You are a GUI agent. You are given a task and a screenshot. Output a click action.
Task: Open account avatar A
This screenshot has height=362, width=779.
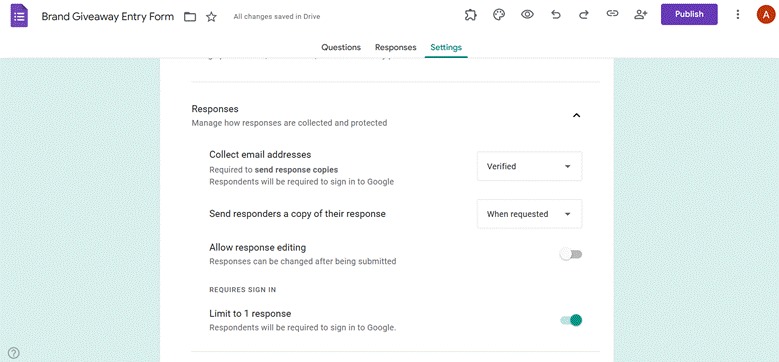[x=766, y=14]
